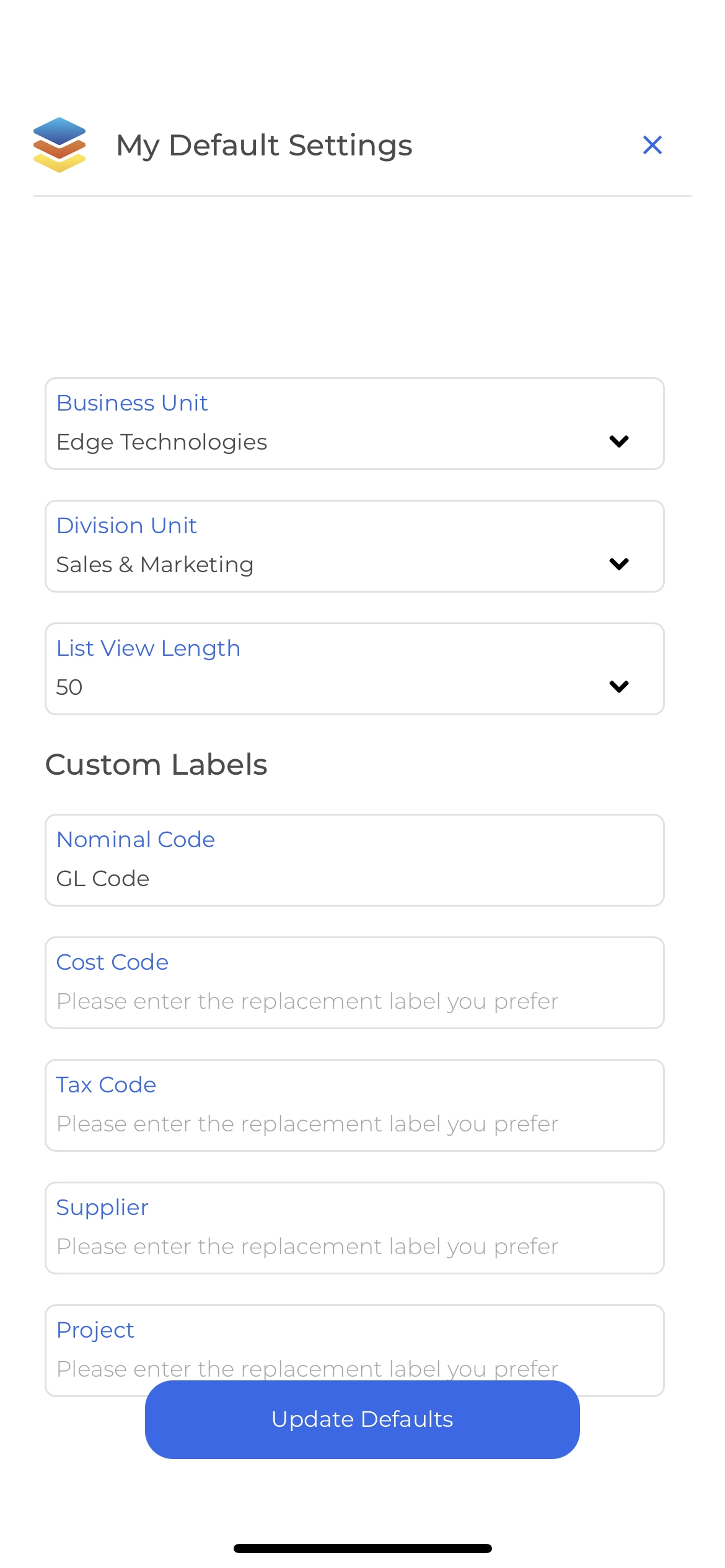Open the list length value 50
The height and width of the screenshot is (1568, 725).
coord(69,687)
